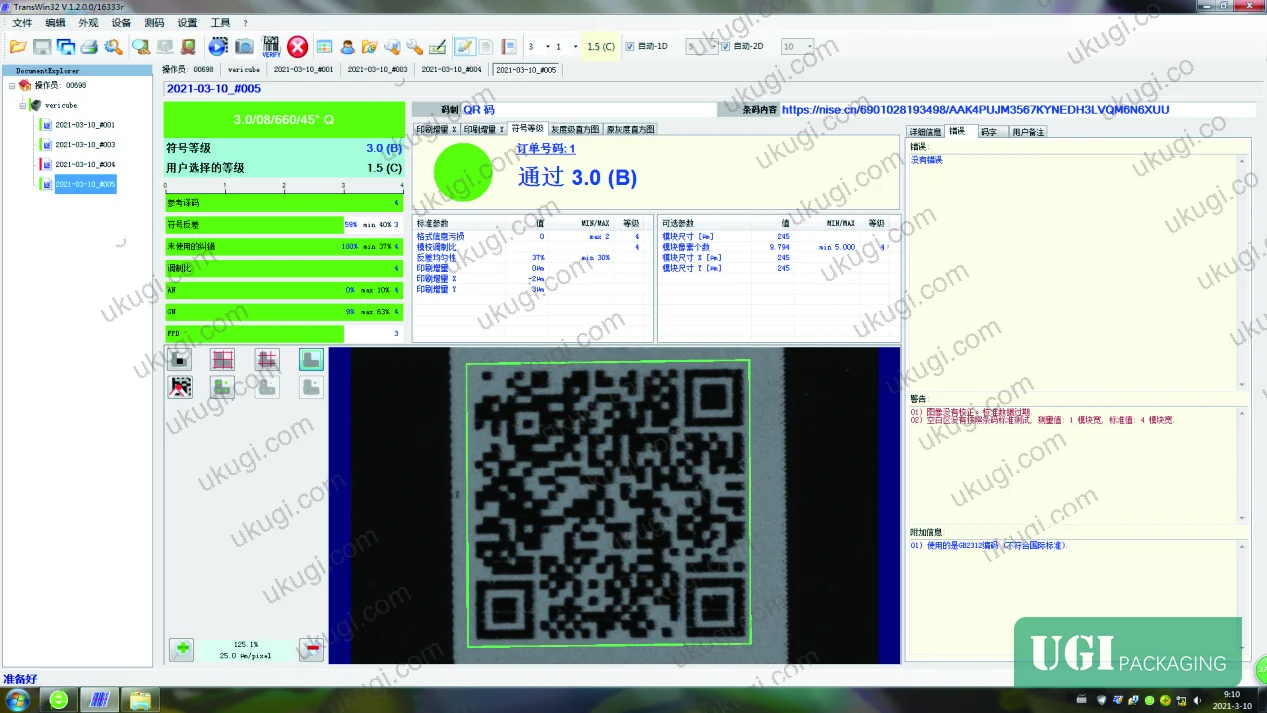Select the vericube document tab

click(x=243, y=70)
